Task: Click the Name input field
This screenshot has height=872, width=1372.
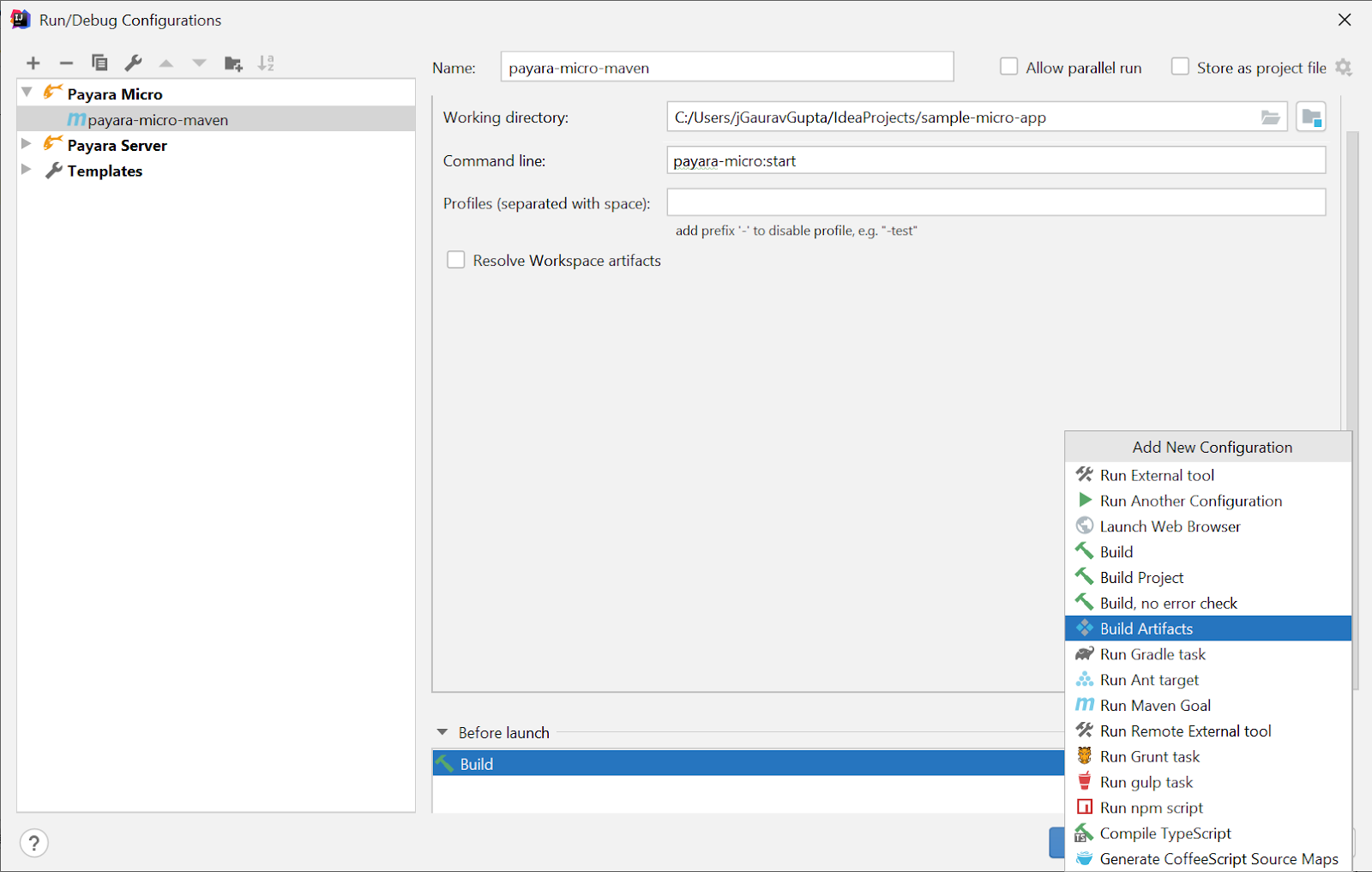Action: coord(727,67)
